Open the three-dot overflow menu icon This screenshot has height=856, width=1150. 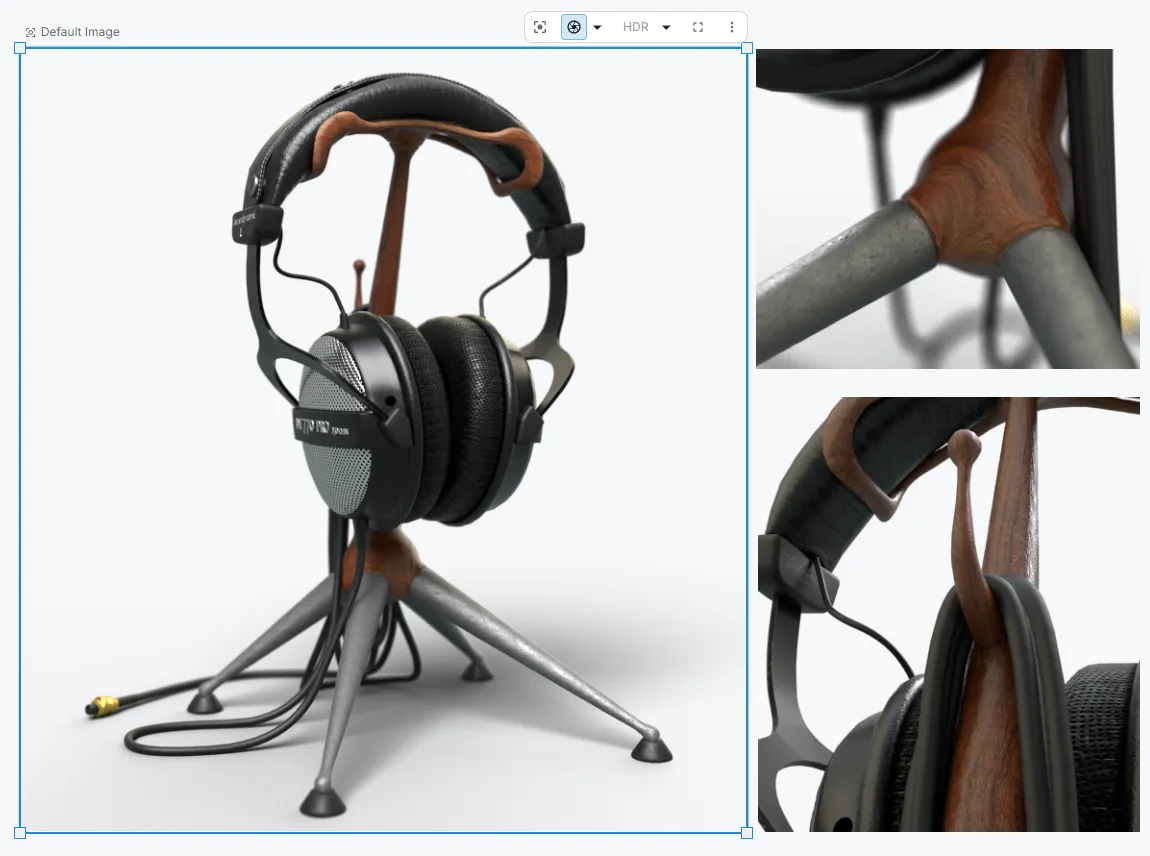[732, 27]
